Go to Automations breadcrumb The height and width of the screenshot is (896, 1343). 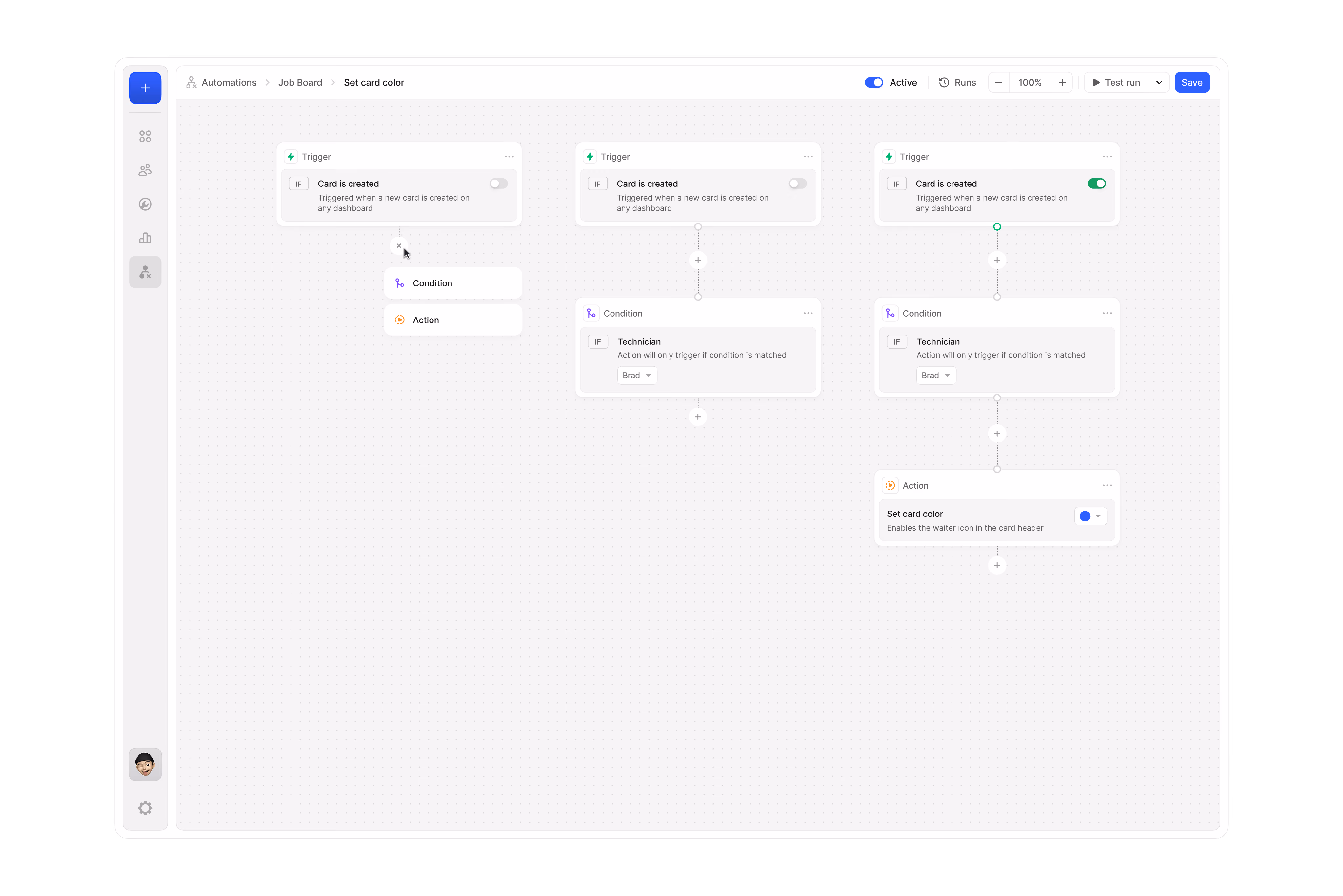pyautogui.click(x=229, y=82)
